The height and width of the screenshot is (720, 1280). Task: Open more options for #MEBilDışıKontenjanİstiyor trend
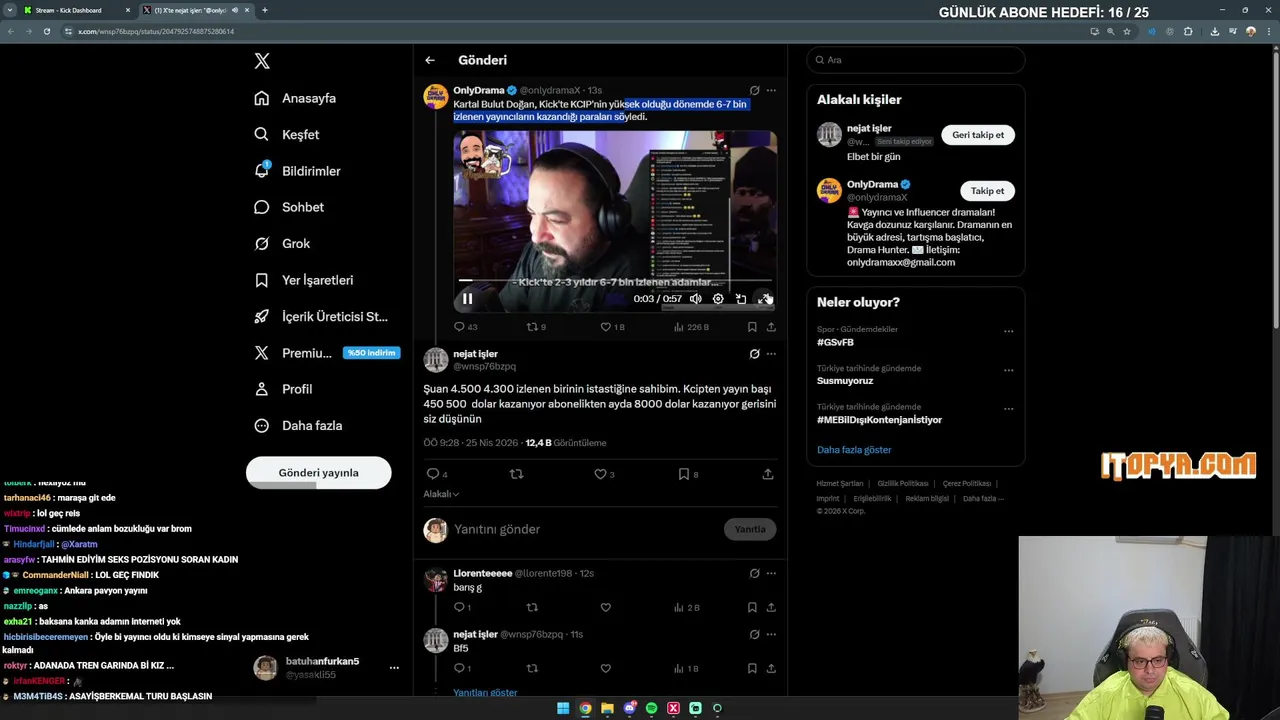(1008, 409)
